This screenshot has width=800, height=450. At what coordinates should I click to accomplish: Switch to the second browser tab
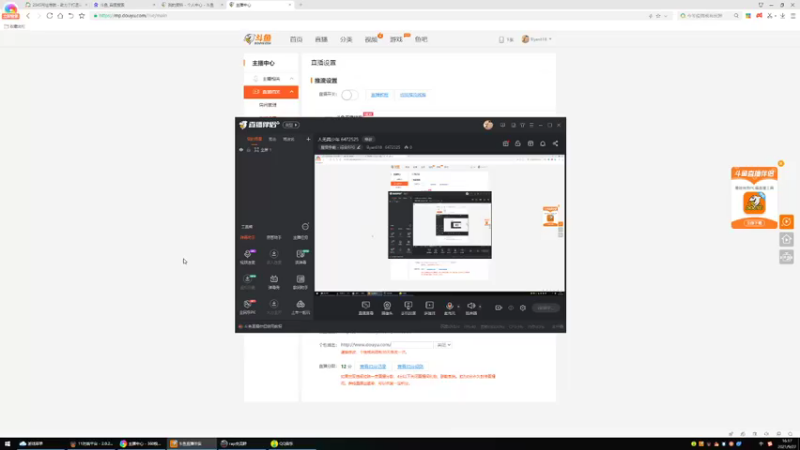(124, 5)
